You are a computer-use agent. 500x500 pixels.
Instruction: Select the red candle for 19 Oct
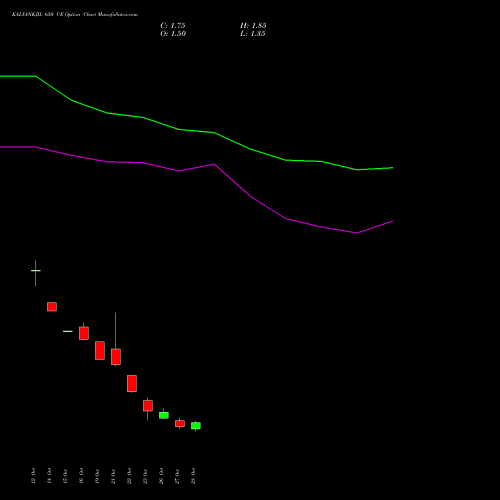(x=100, y=350)
